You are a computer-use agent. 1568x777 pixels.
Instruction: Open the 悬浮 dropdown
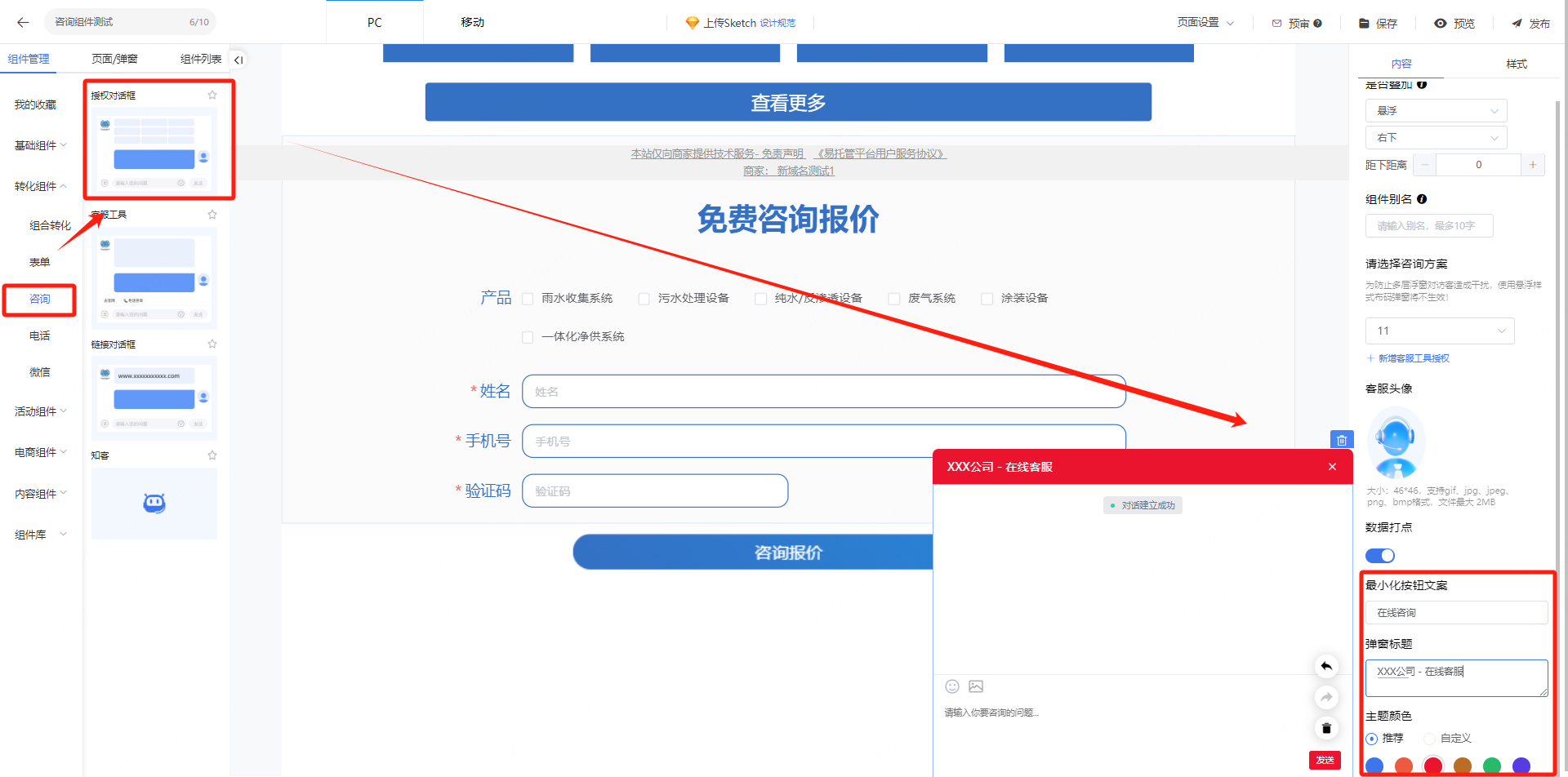pos(1436,111)
